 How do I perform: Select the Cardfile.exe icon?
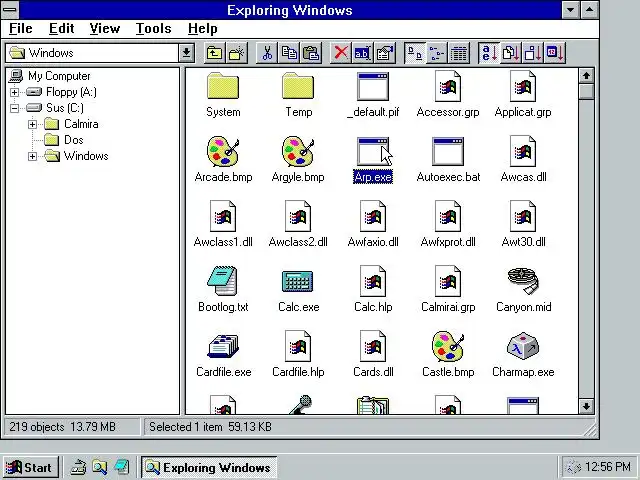[x=223, y=346]
